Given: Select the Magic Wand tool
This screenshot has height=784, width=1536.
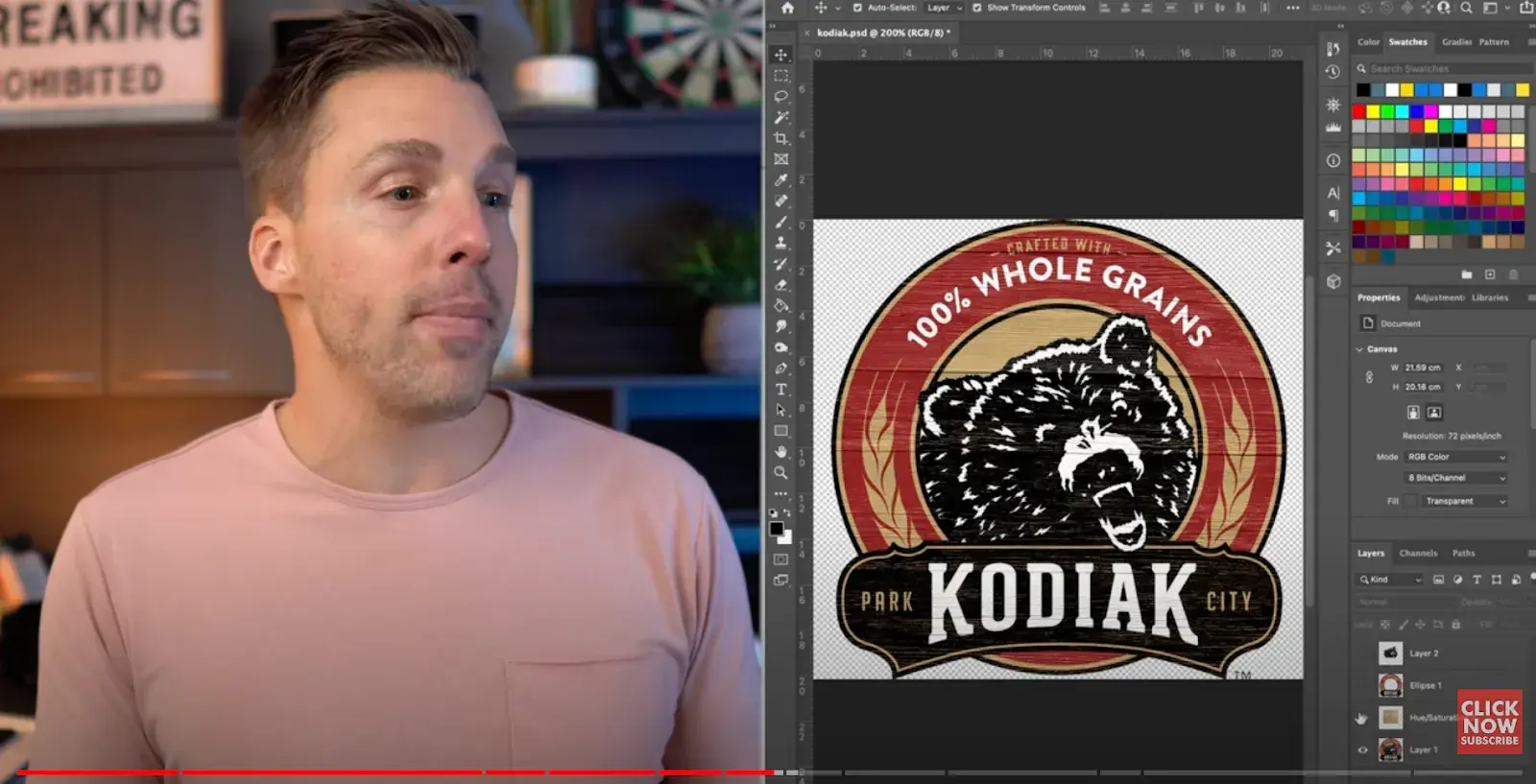Looking at the screenshot, I should click(x=780, y=117).
